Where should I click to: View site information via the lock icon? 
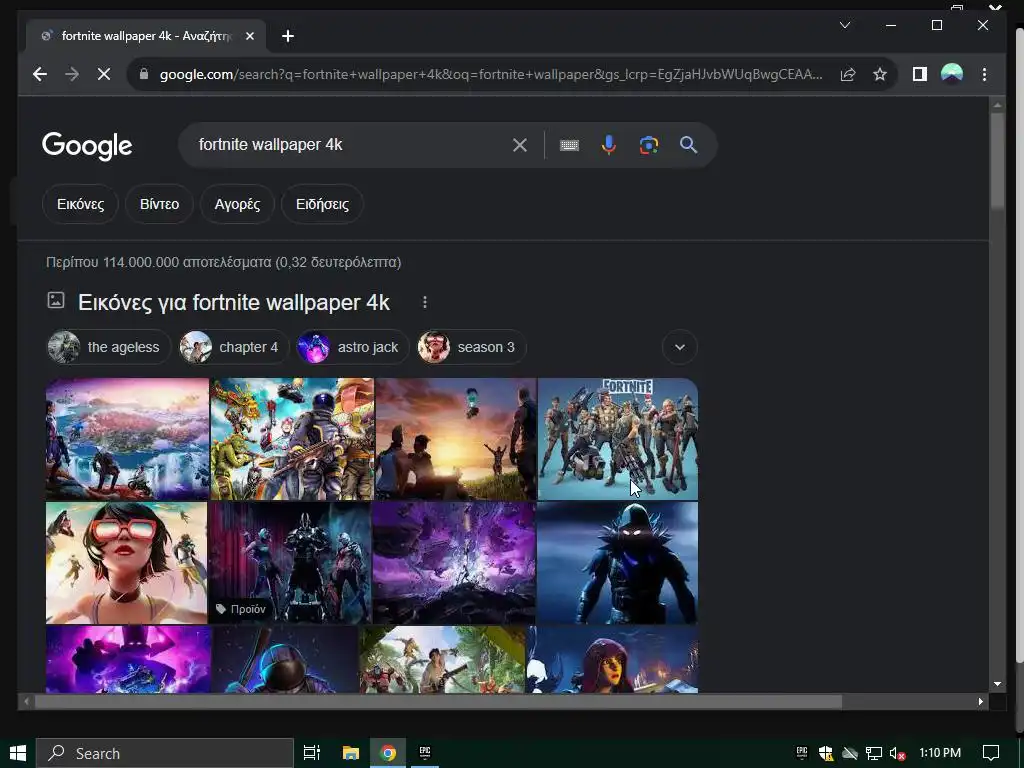click(144, 74)
